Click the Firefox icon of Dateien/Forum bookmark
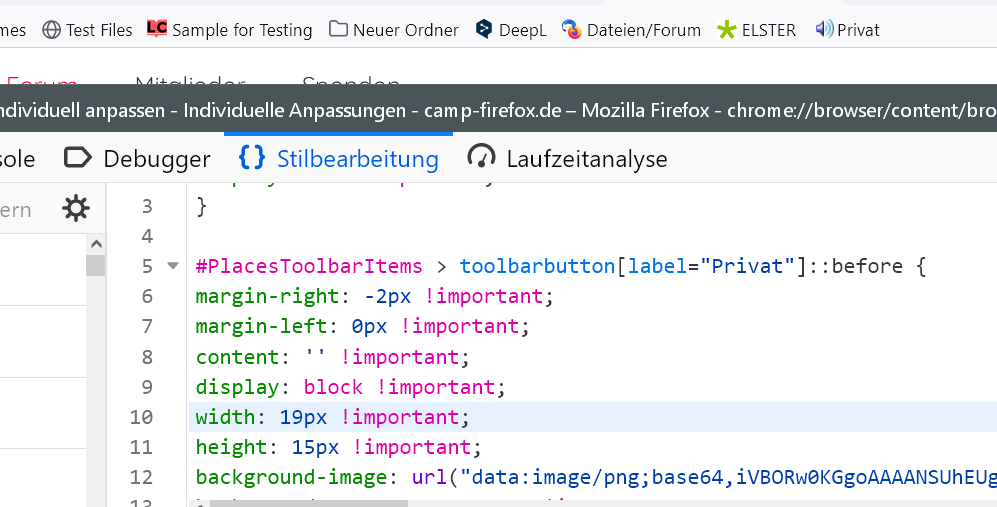Viewport: 997px width, 507px height. tap(572, 30)
